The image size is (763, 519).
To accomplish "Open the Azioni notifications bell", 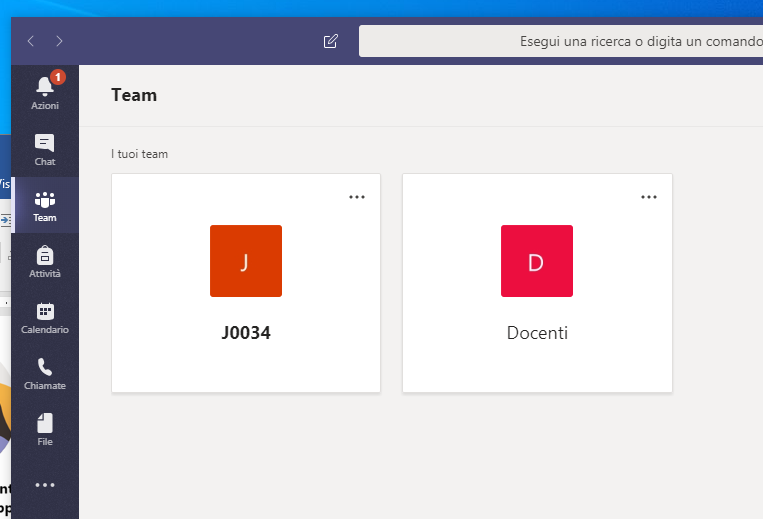I will [45, 92].
